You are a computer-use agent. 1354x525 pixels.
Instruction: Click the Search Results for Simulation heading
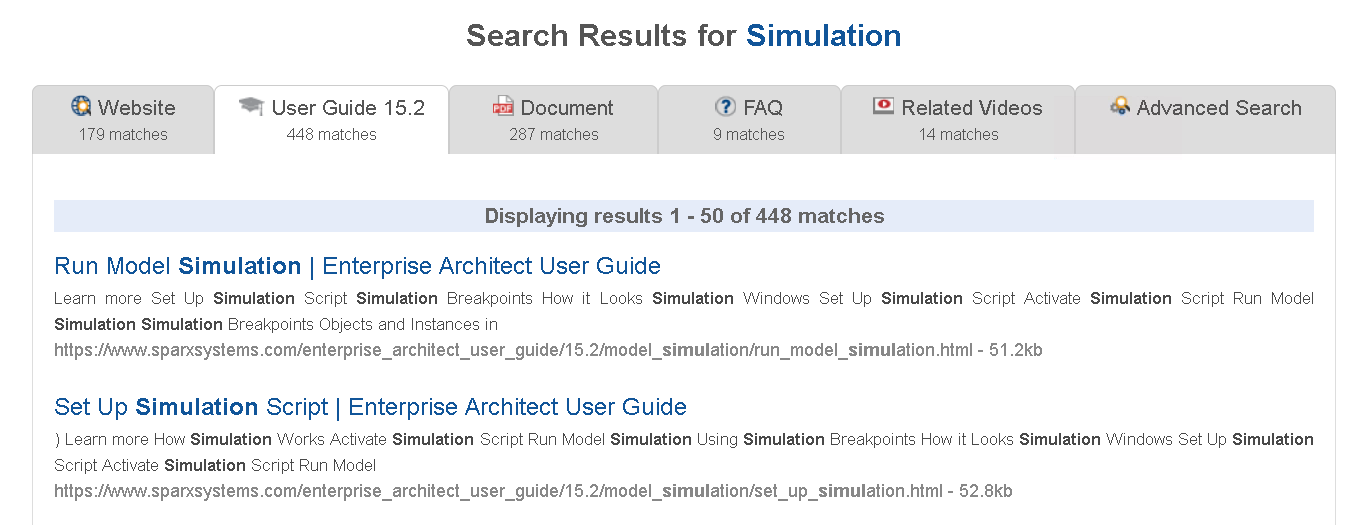tap(684, 36)
